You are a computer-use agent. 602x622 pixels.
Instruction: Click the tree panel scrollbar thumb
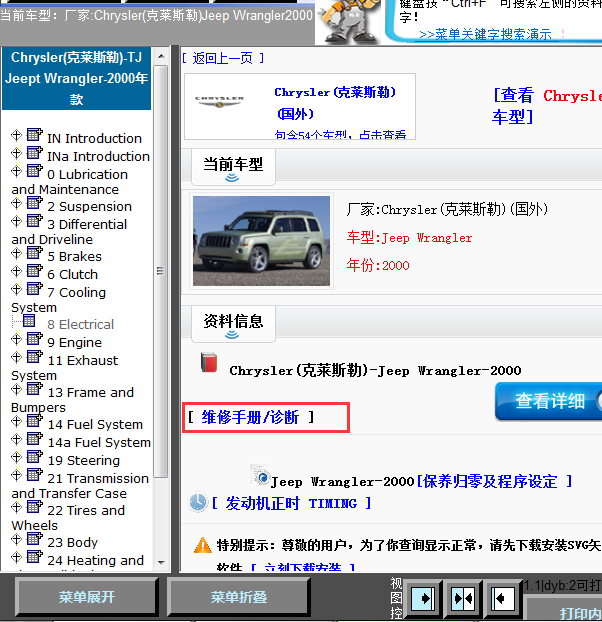(x=161, y=271)
